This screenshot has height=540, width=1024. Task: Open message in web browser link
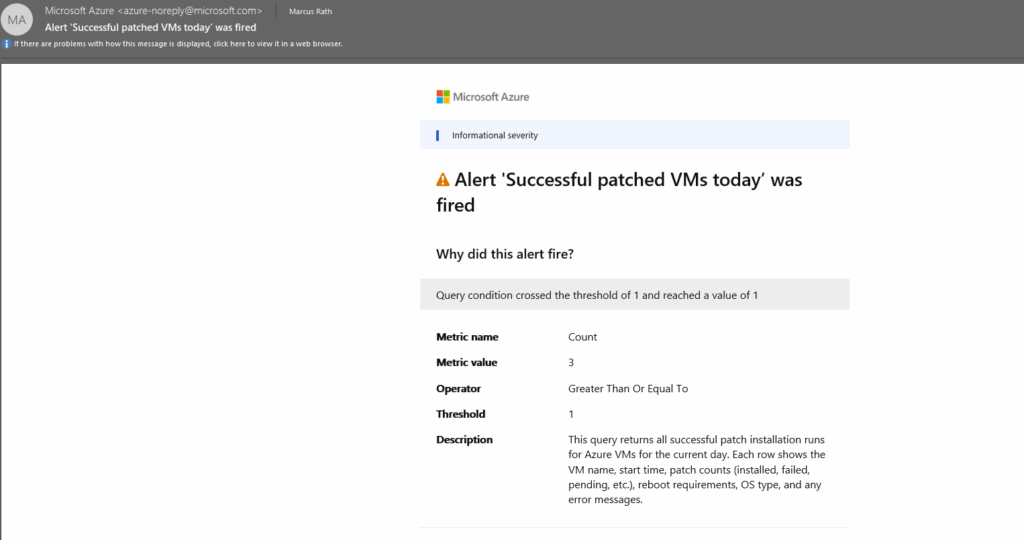pyautogui.click(x=178, y=44)
